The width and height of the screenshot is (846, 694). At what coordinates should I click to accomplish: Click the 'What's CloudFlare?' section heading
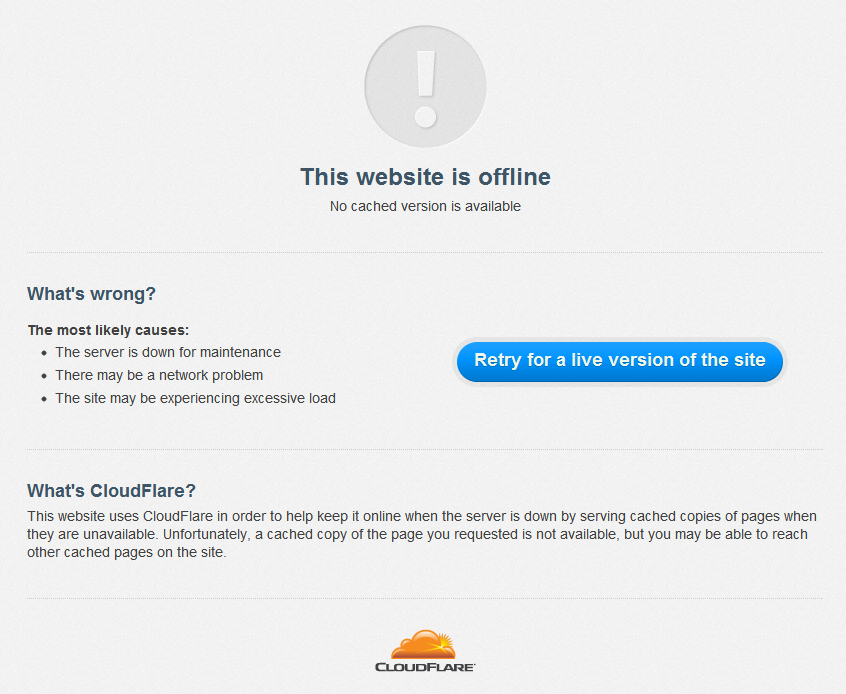111,491
